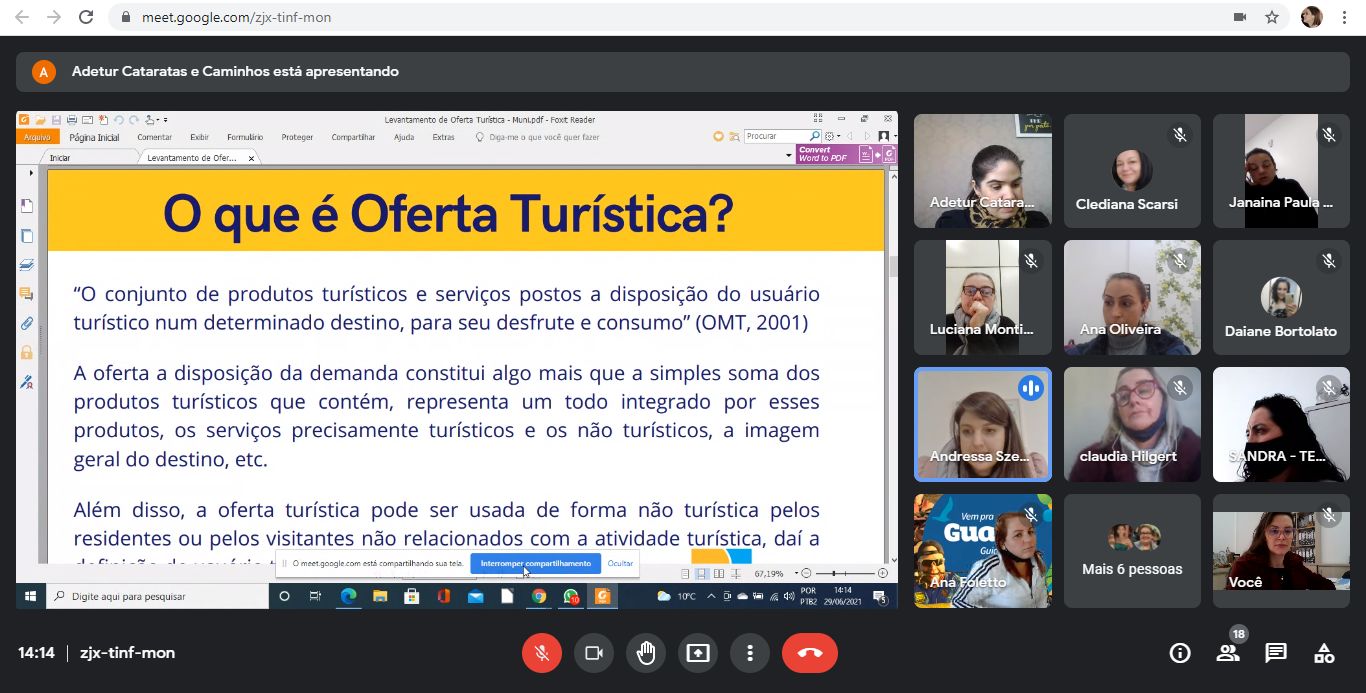This screenshot has height=693, width=1366.
Task: Open meeting details info icon
Action: click(x=1180, y=653)
